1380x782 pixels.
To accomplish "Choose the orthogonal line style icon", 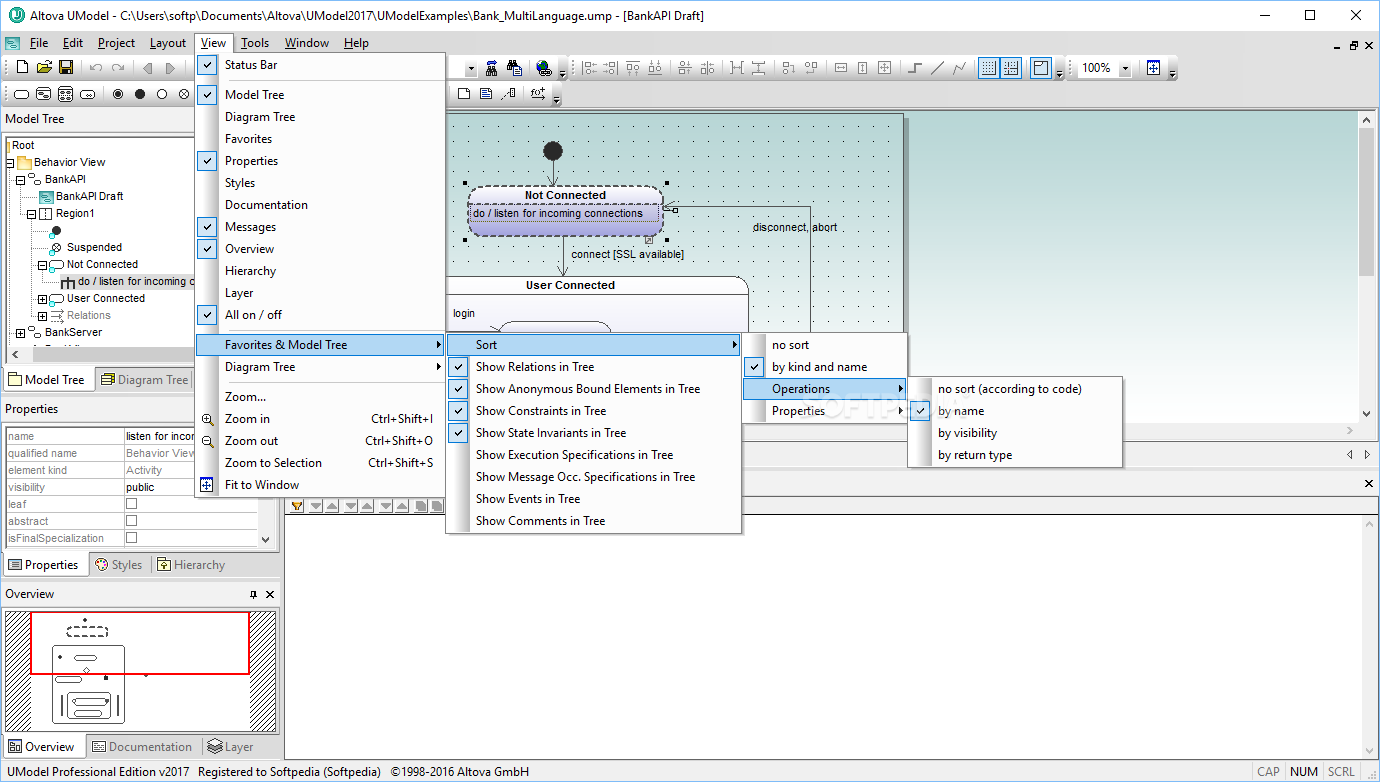I will 913,68.
